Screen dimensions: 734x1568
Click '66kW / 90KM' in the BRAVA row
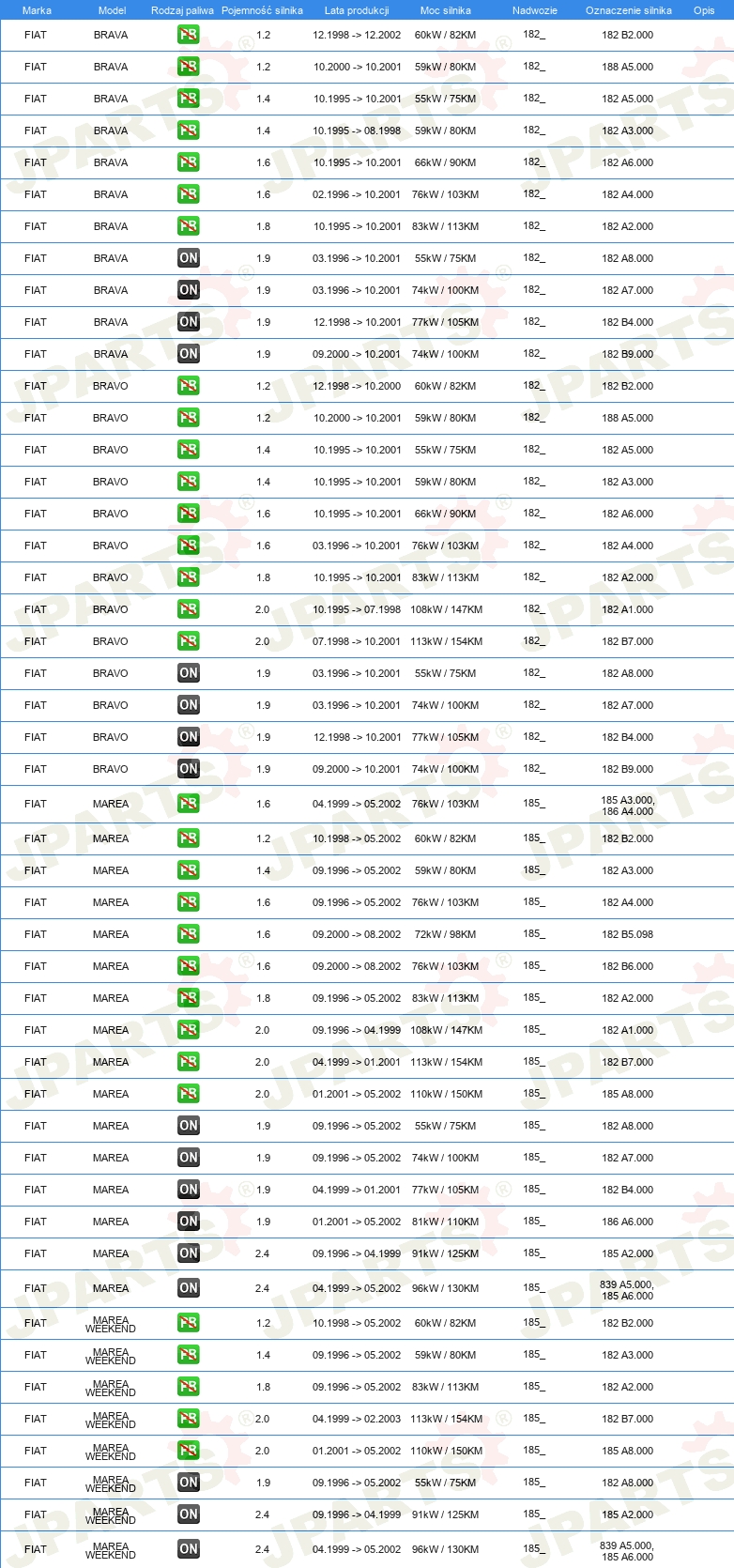tap(446, 162)
